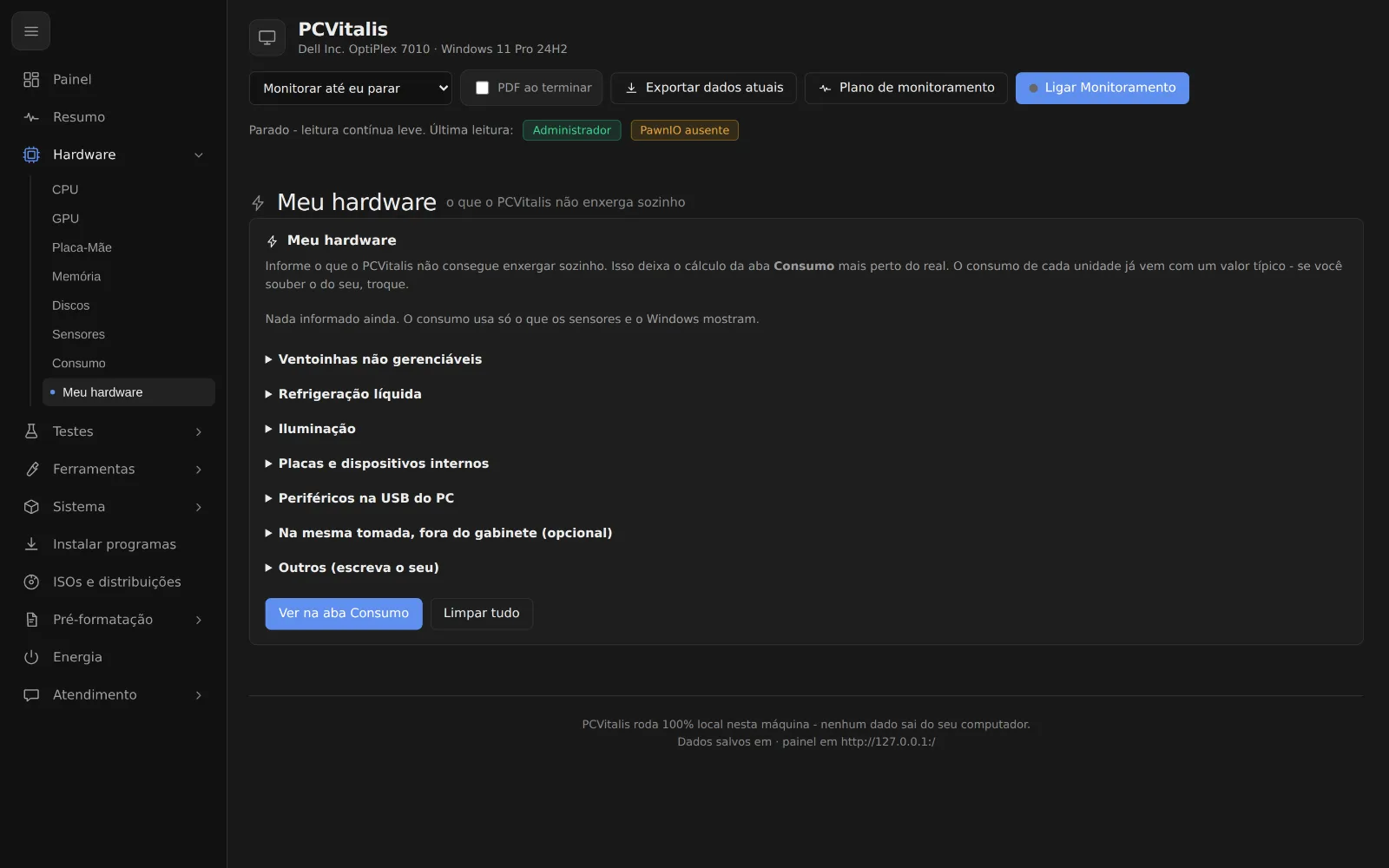Click the Atendimento chat icon
The width and height of the screenshot is (1389, 868).
point(31,694)
